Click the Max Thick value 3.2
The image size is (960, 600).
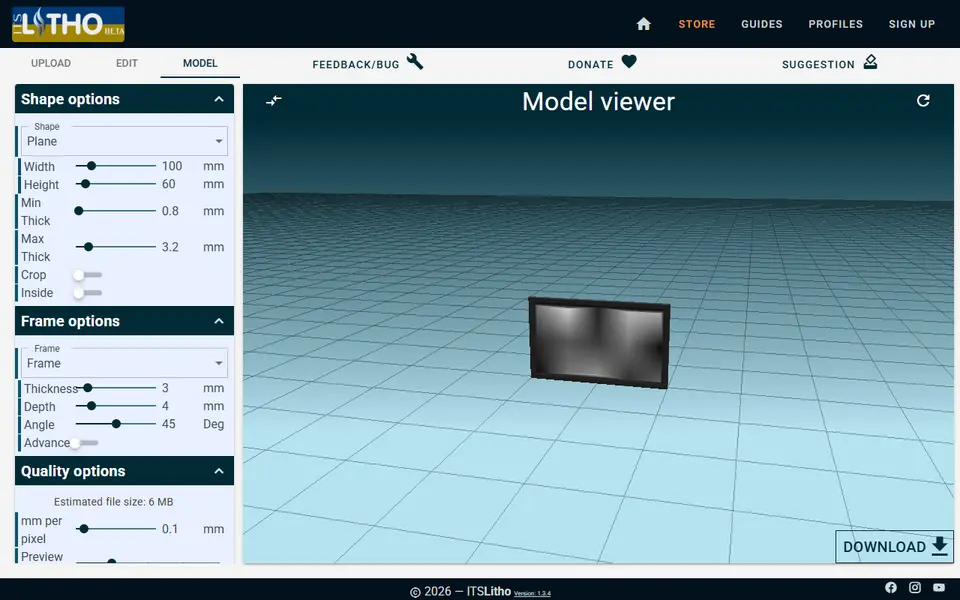click(170, 247)
